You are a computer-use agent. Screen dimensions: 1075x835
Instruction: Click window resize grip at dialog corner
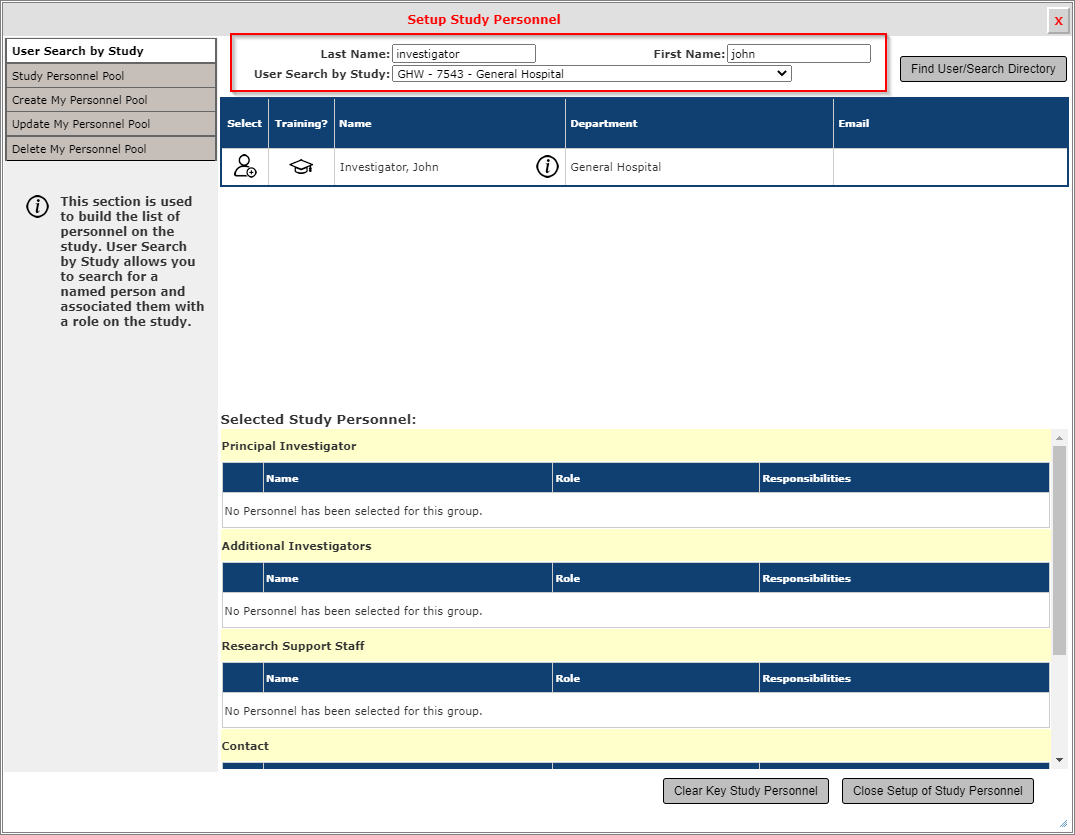pyautogui.click(x=1063, y=823)
